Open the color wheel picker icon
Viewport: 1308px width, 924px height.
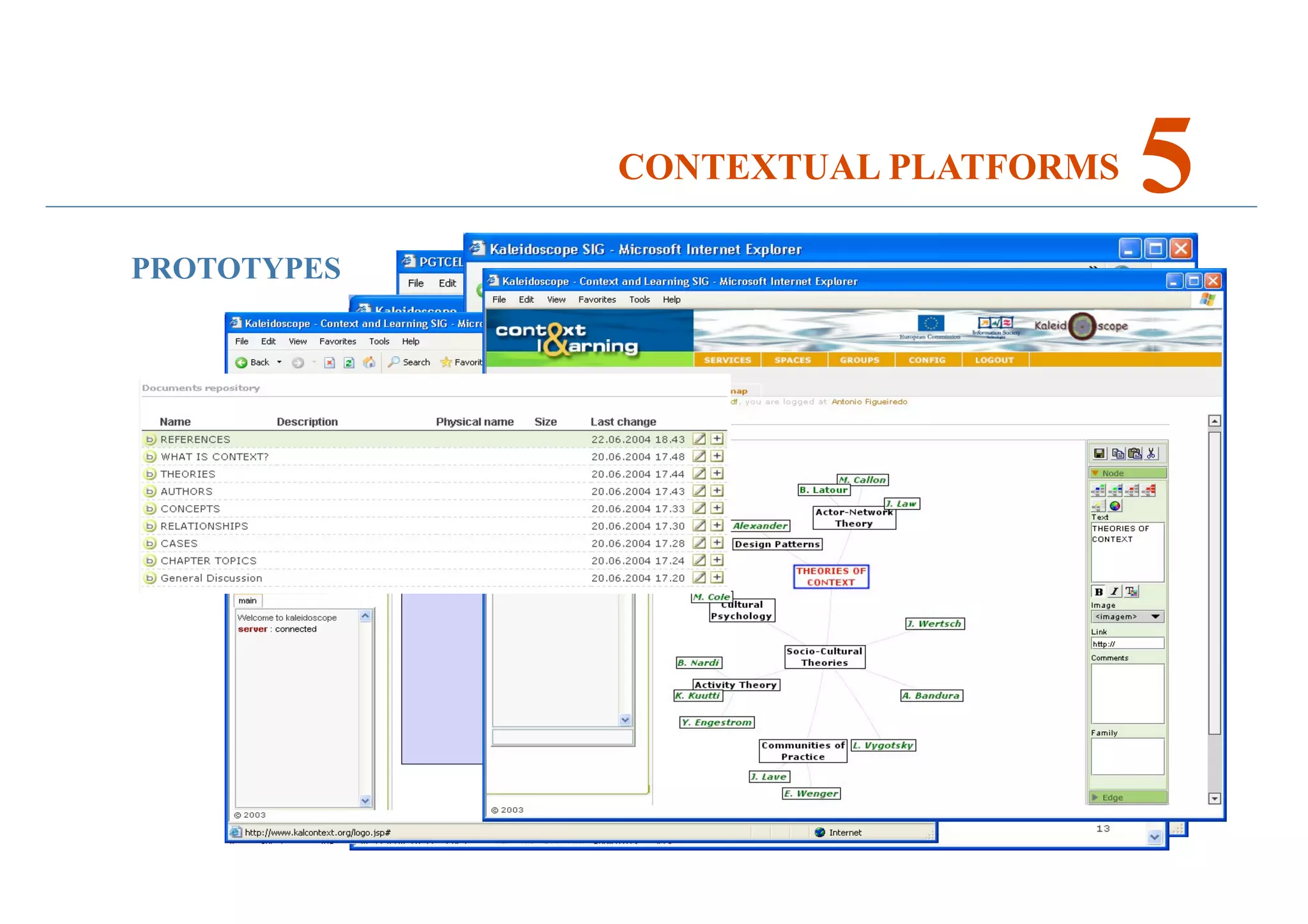click(1115, 506)
